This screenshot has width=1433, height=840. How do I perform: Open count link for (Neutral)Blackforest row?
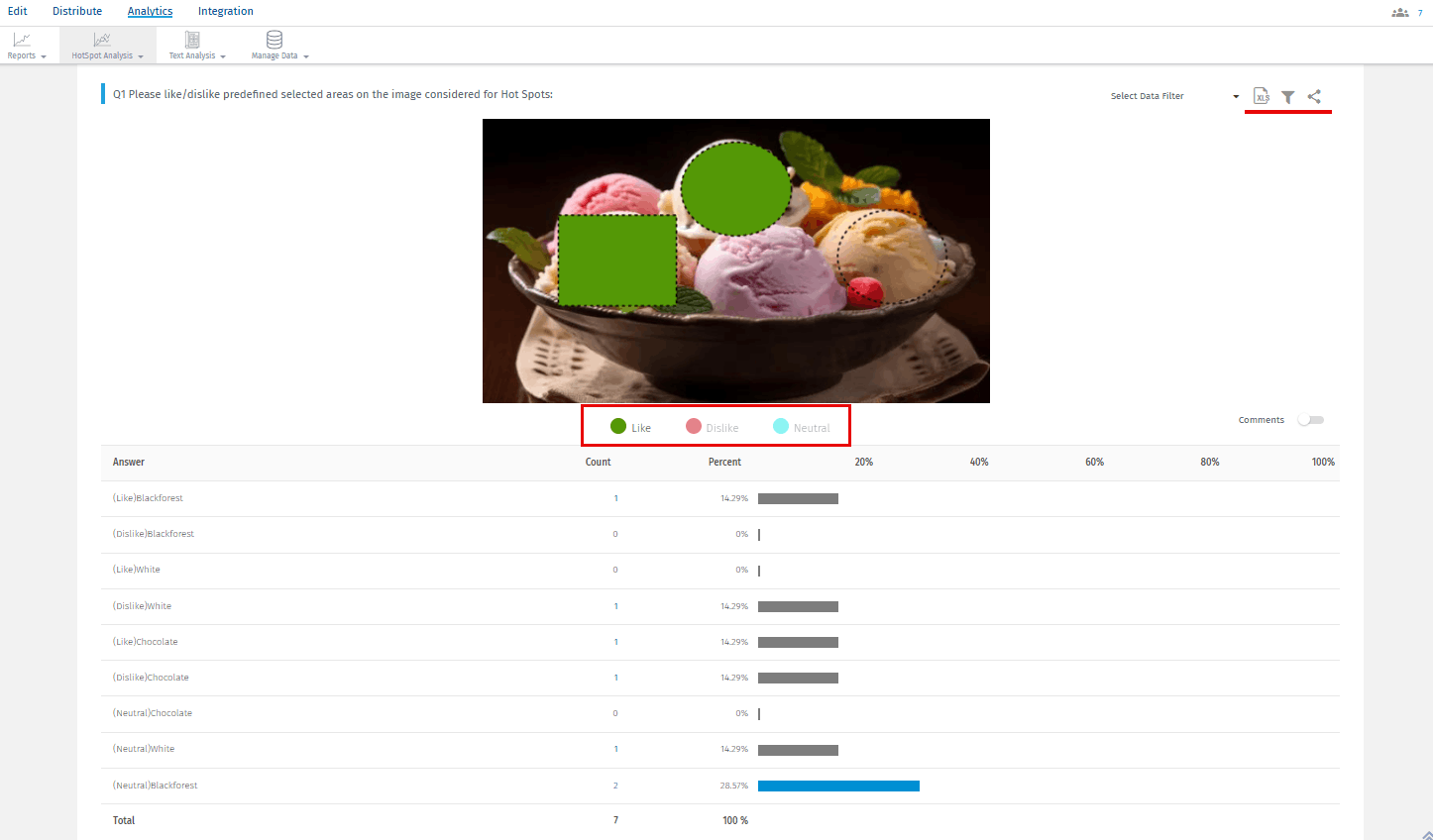[x=615, y=785]
